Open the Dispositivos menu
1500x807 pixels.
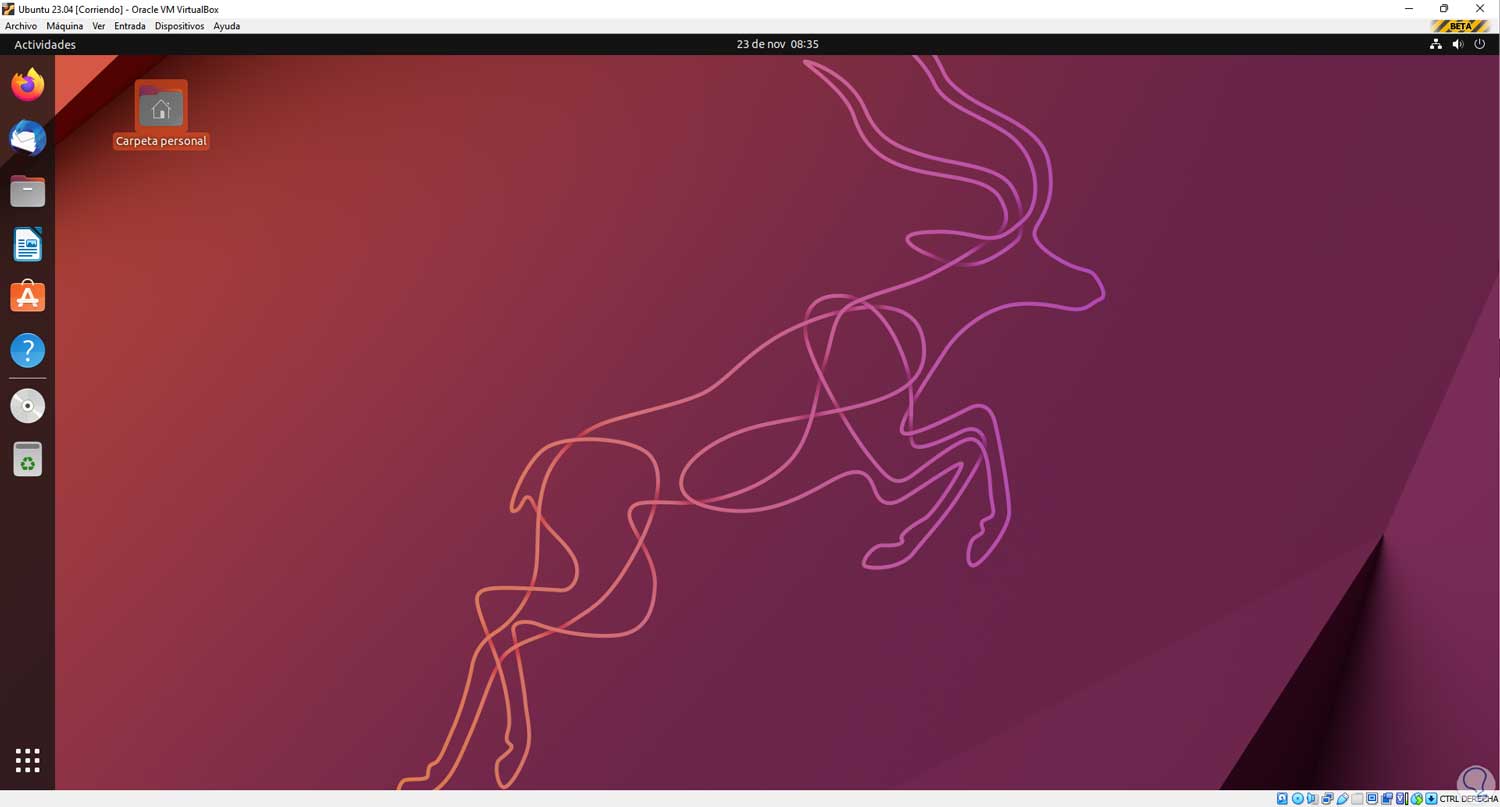coord(180,26)
